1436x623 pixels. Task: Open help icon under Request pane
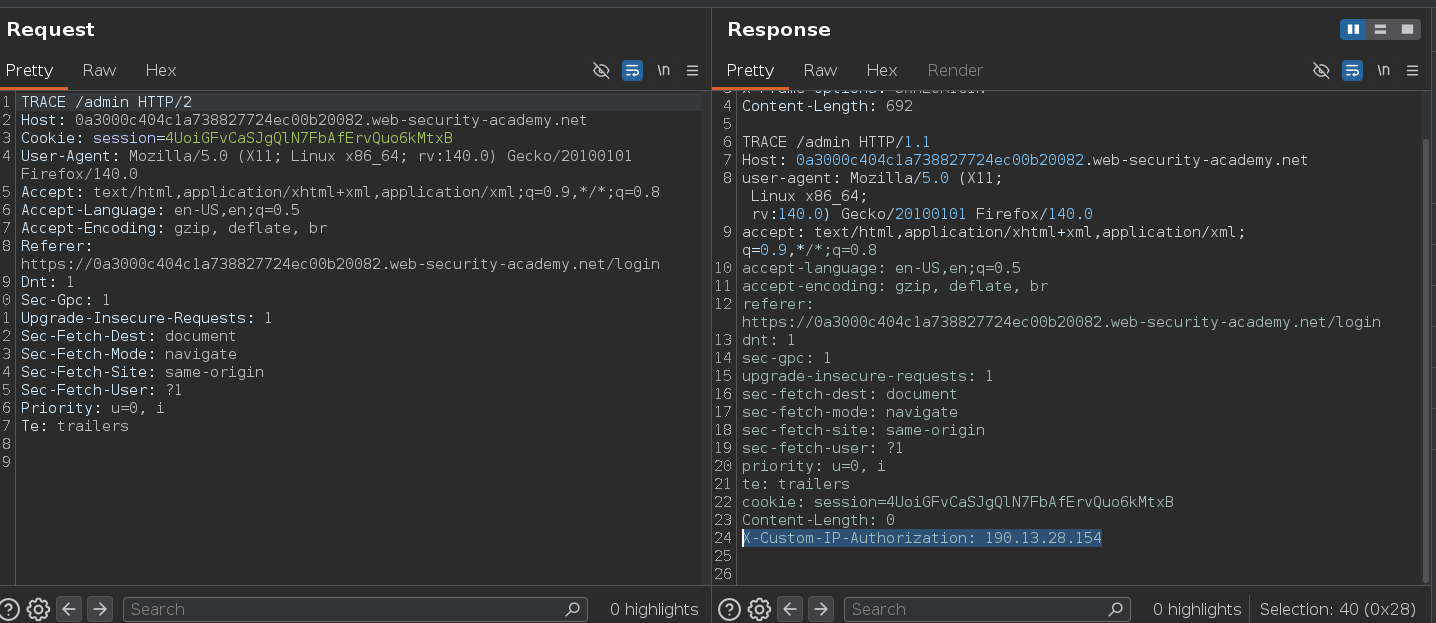(9, 609)
